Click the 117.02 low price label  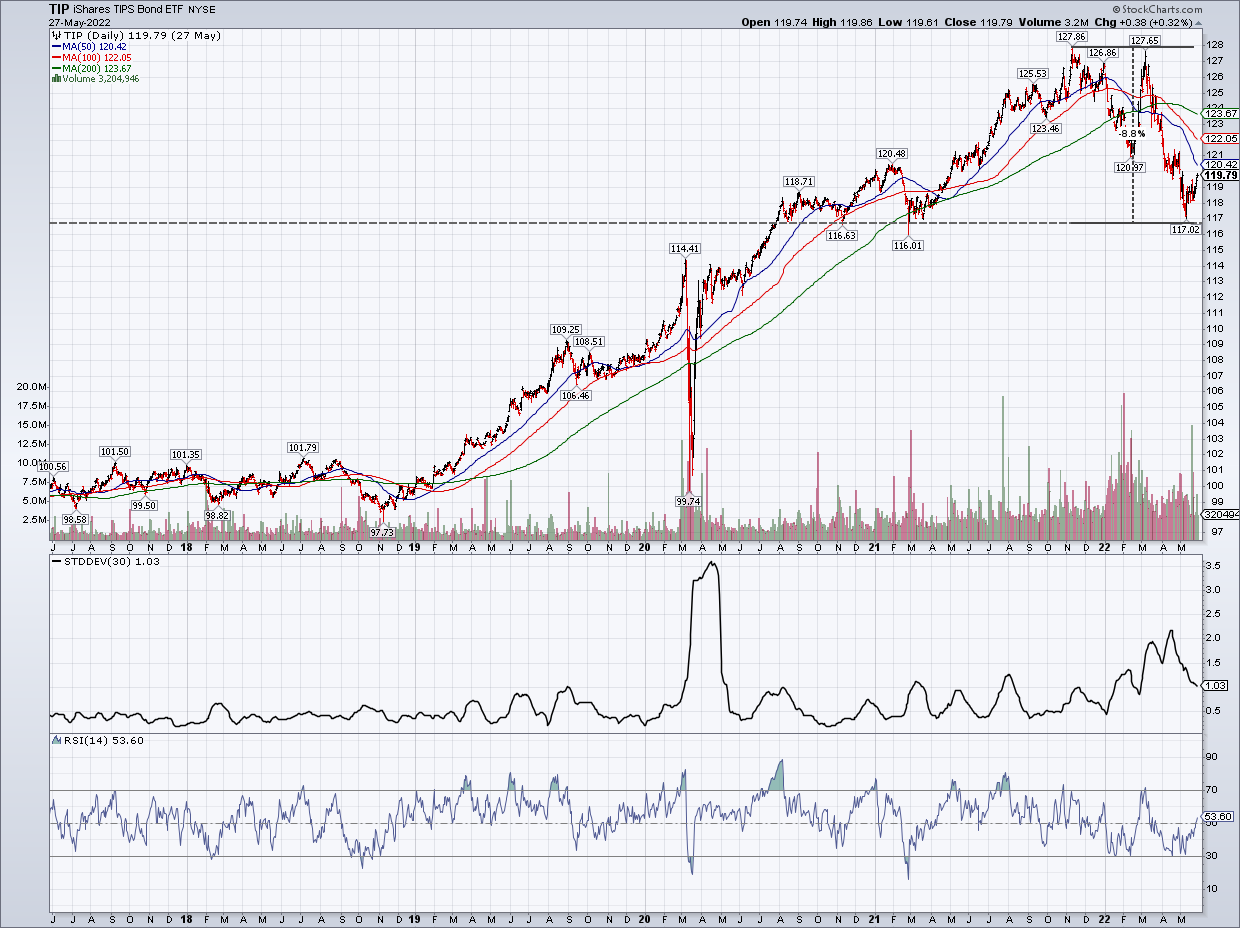(1186, 229)
